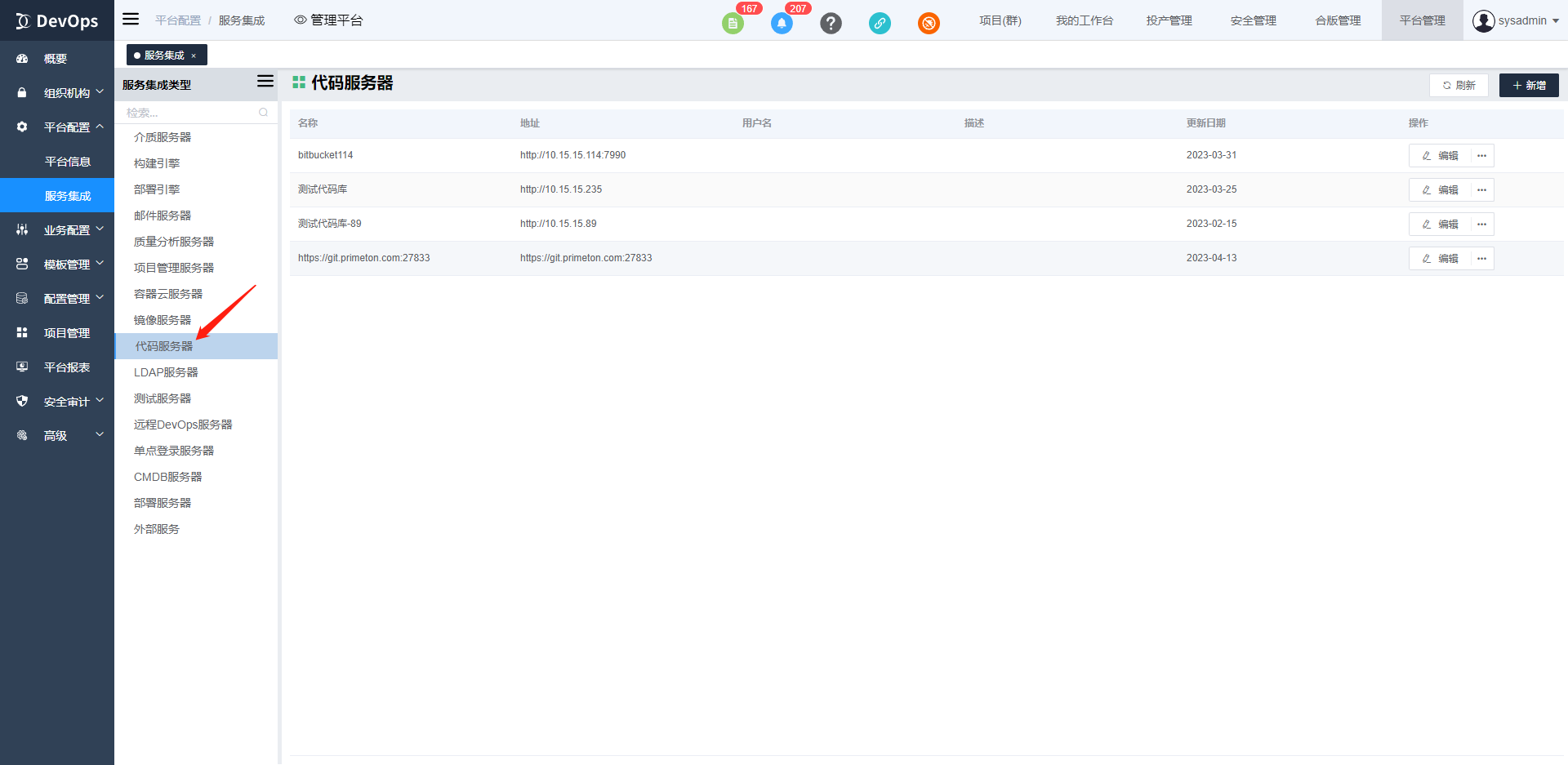The height and width of the screenshot is (765, 1568).
Task: Toggle the hamburger menu next to DevOps logo
Action: [131, 20]
